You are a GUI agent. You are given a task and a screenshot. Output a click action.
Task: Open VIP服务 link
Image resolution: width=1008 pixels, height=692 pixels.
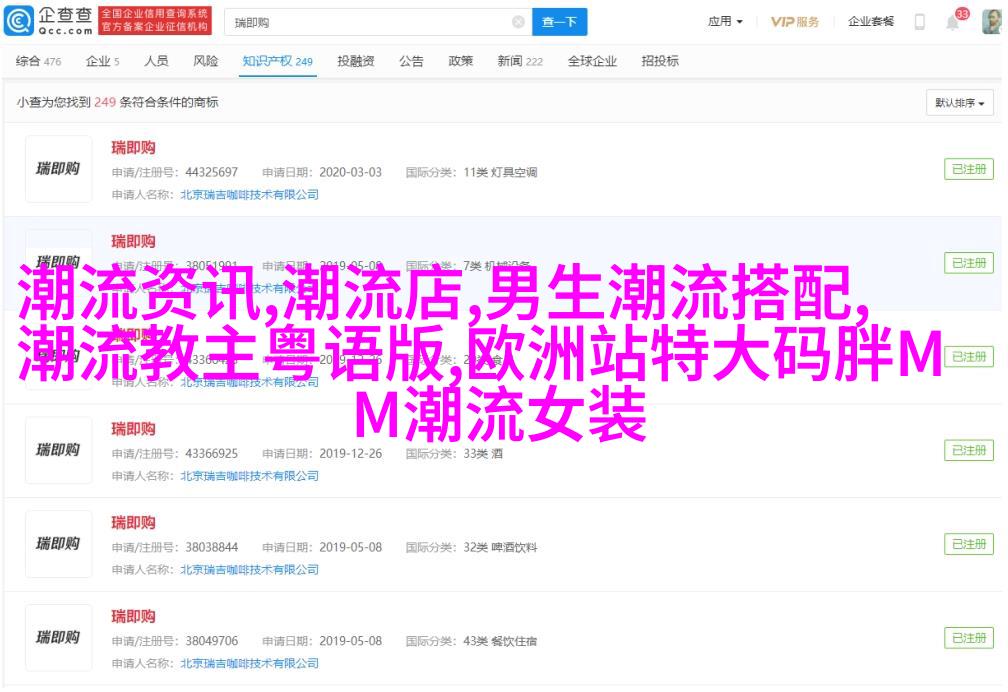point(795,22)
